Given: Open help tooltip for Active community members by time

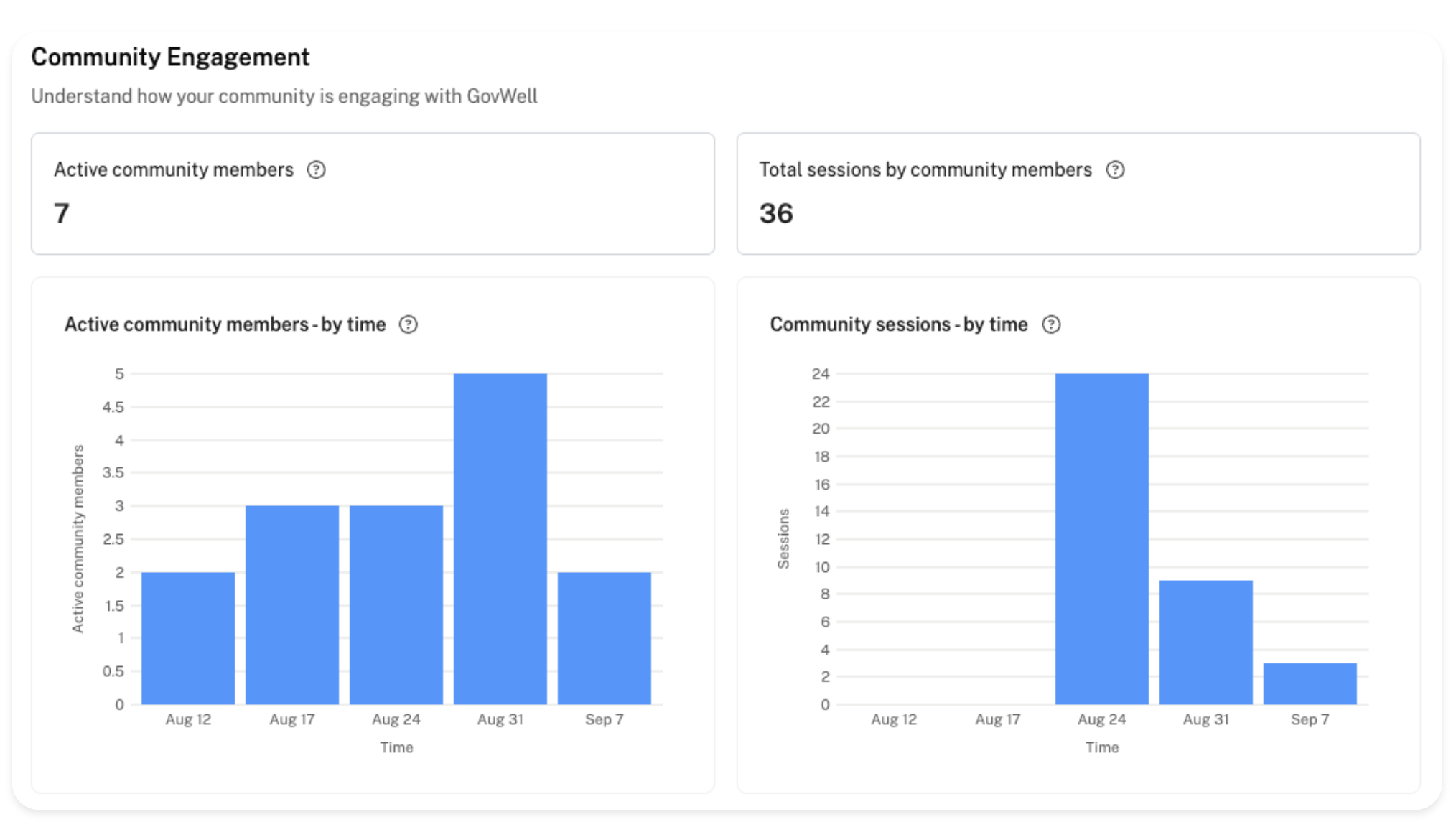Looking at the screenshot, I should (409, 324).
